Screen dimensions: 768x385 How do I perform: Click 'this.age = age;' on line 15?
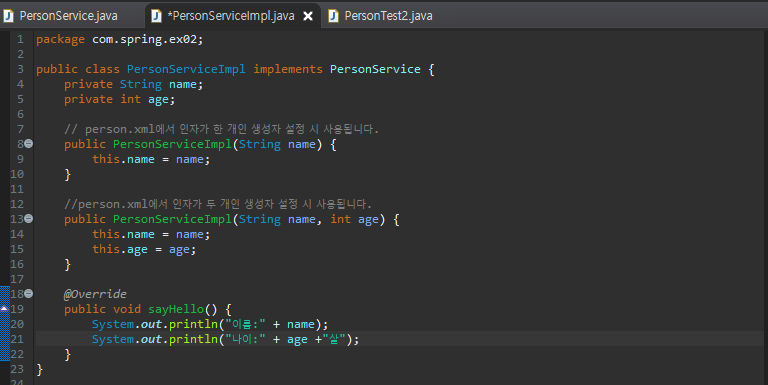[144, 249]
